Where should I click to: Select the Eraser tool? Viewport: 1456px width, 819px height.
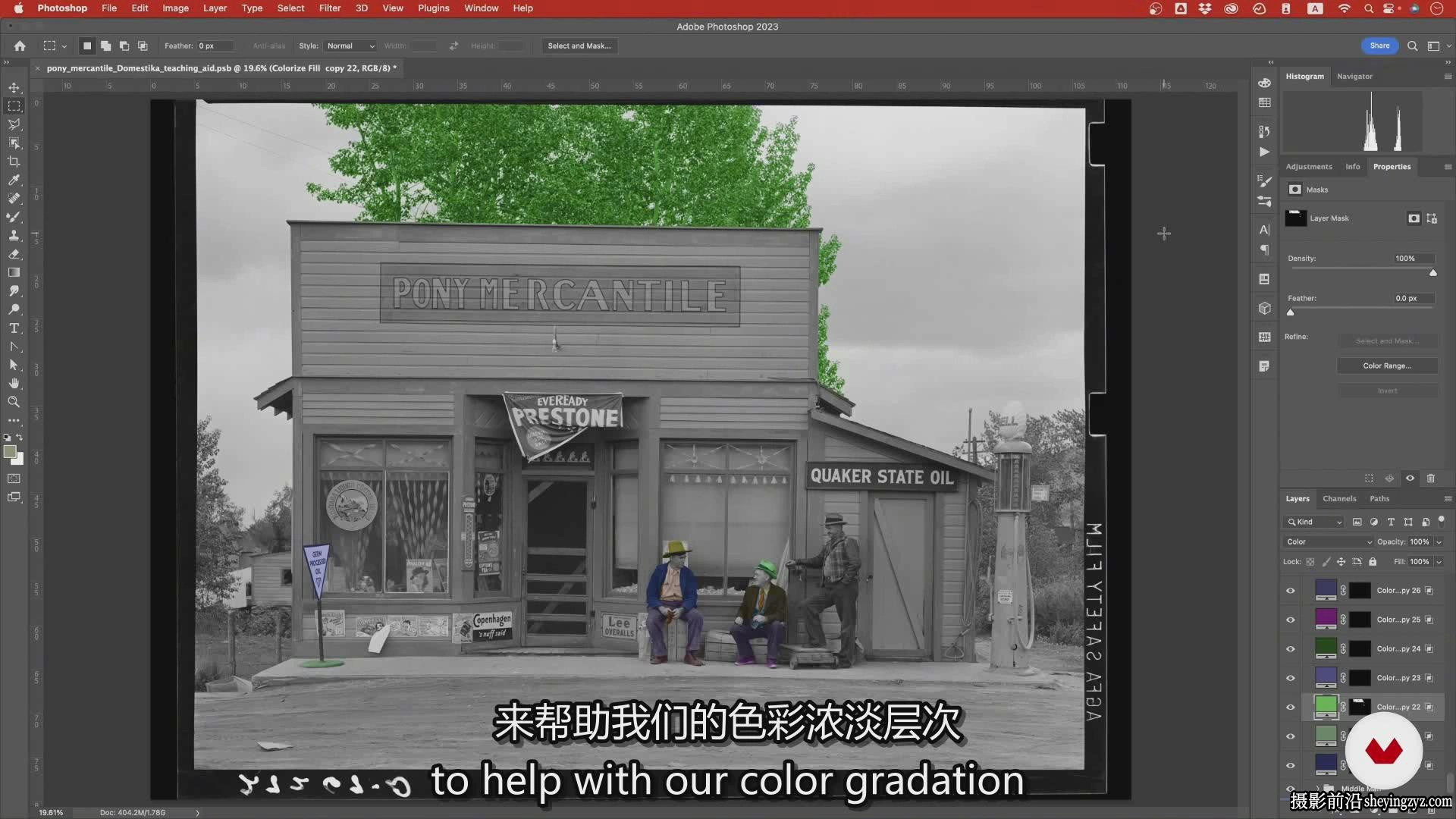tap(14, 254)
